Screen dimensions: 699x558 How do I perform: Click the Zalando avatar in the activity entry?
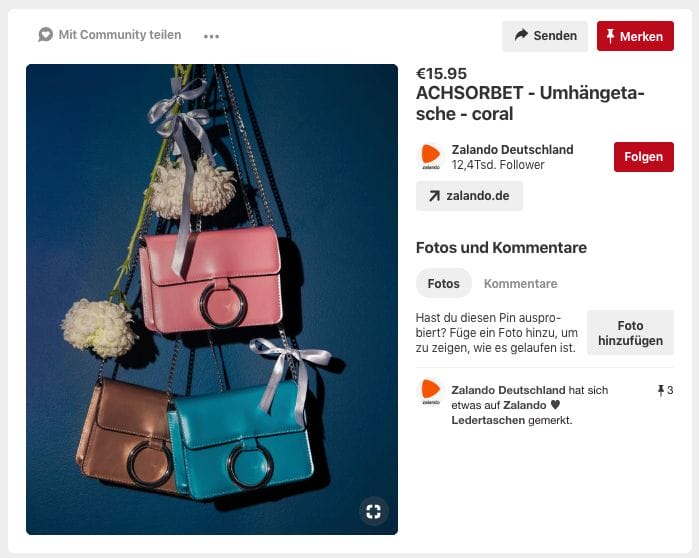pos(431,392)
